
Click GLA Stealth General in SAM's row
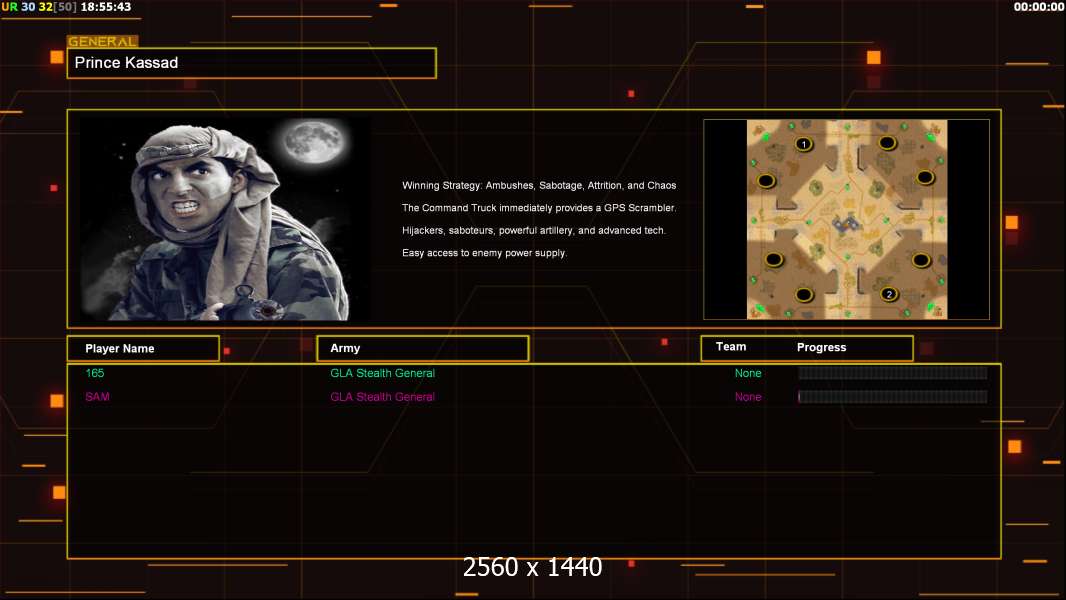[382, 397]
